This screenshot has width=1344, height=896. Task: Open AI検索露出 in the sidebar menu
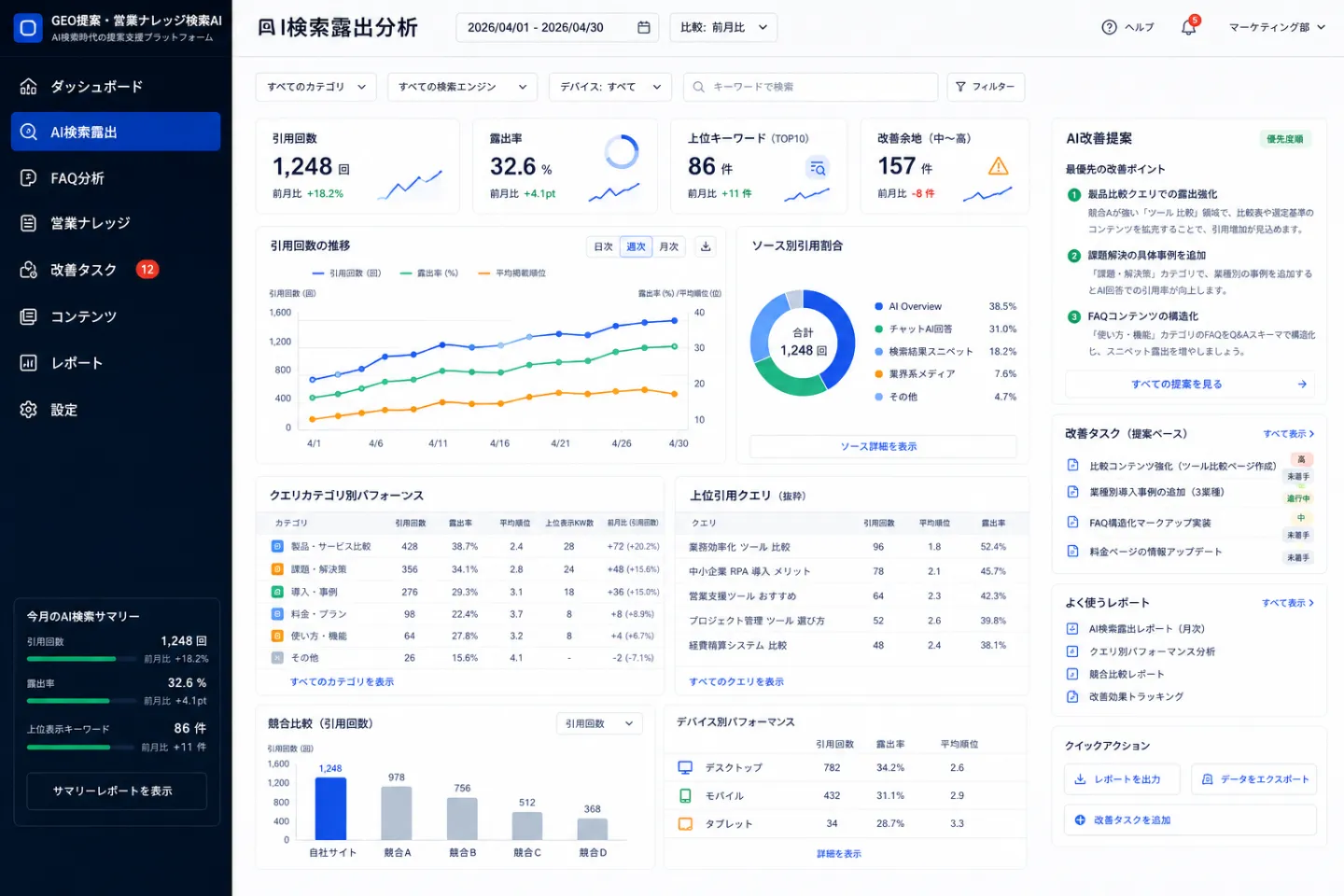click(116, 132)
